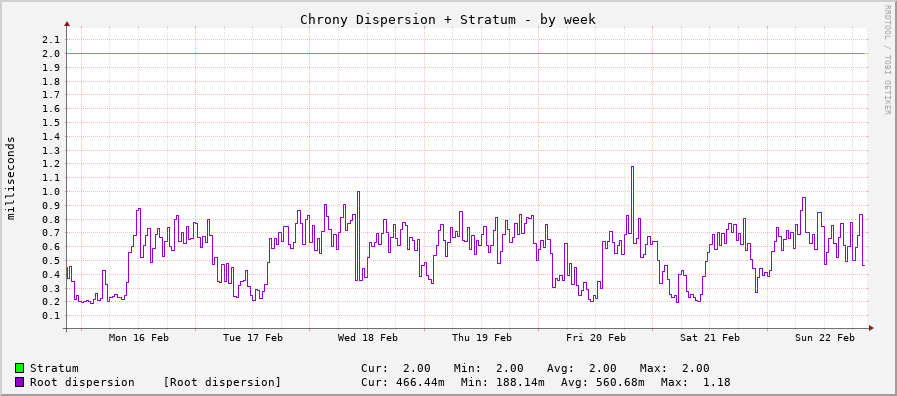This screenshot has height=396, width=897.
Task: Click the red arrow at x-axis end
Action: coord(871,328)
